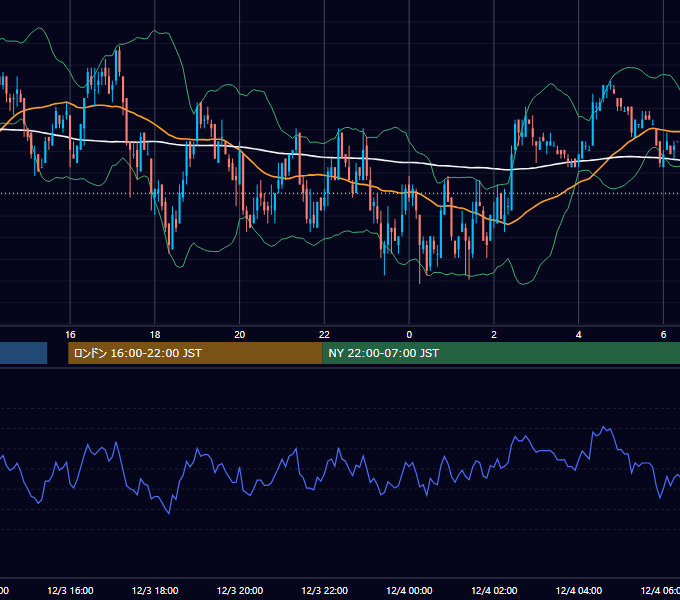Select the blue session bar before ロンドン

[x=23, y=353]
